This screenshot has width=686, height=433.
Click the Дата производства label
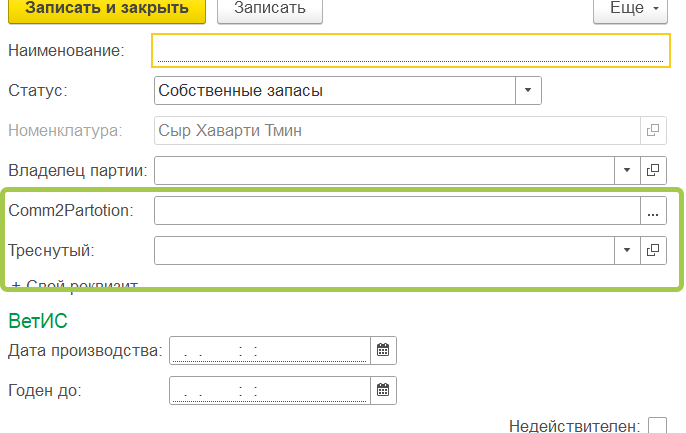point(85,351)
